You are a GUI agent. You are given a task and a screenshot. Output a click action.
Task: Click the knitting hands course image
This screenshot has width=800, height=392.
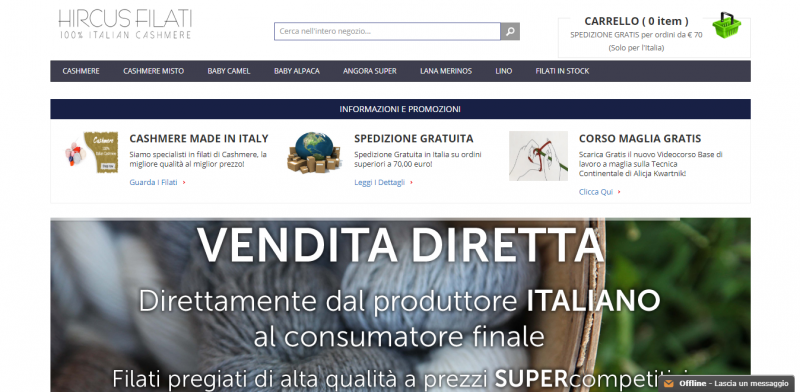click(x=538, y=156)
